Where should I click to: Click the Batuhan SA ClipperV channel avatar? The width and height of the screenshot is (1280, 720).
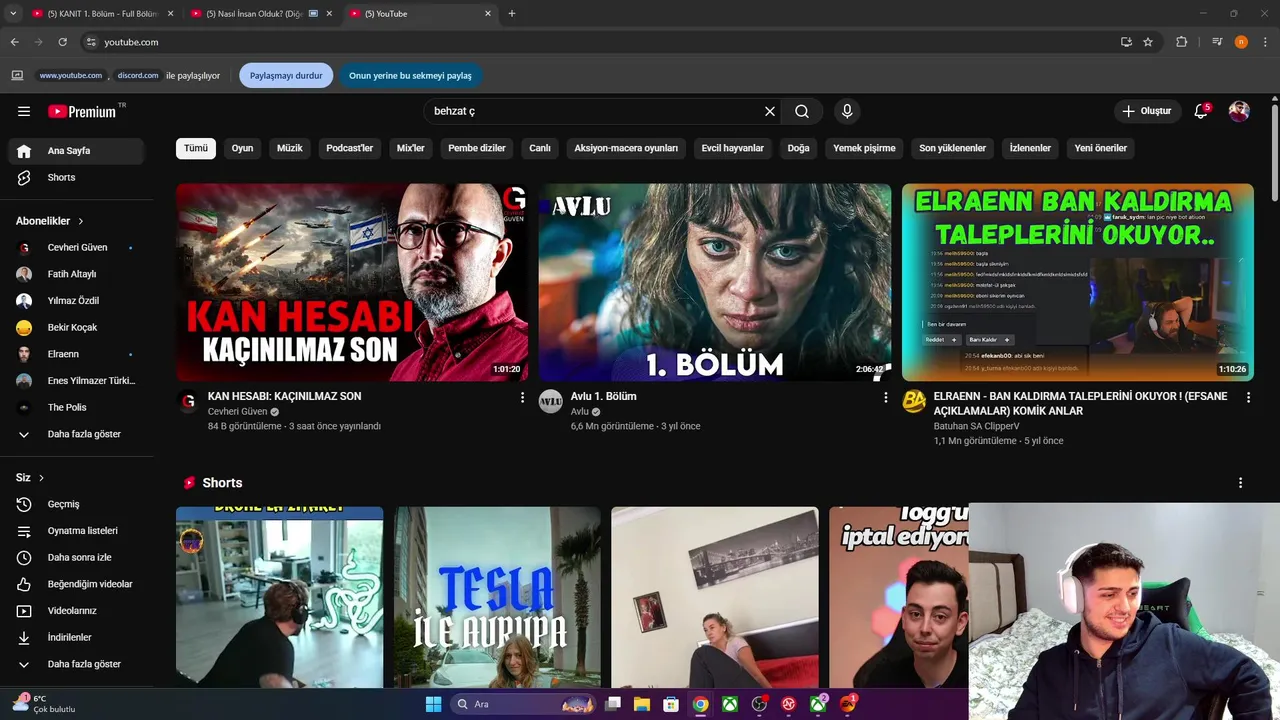pos(914,402)
